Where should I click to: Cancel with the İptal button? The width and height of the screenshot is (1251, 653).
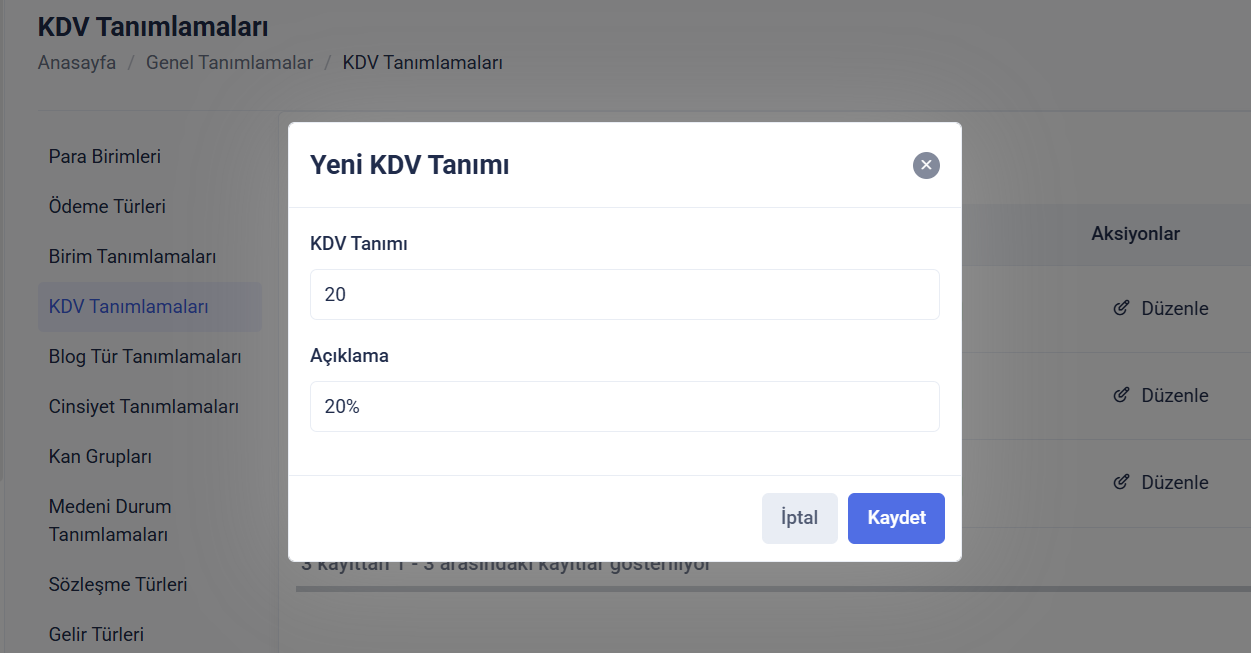(799, 518)
